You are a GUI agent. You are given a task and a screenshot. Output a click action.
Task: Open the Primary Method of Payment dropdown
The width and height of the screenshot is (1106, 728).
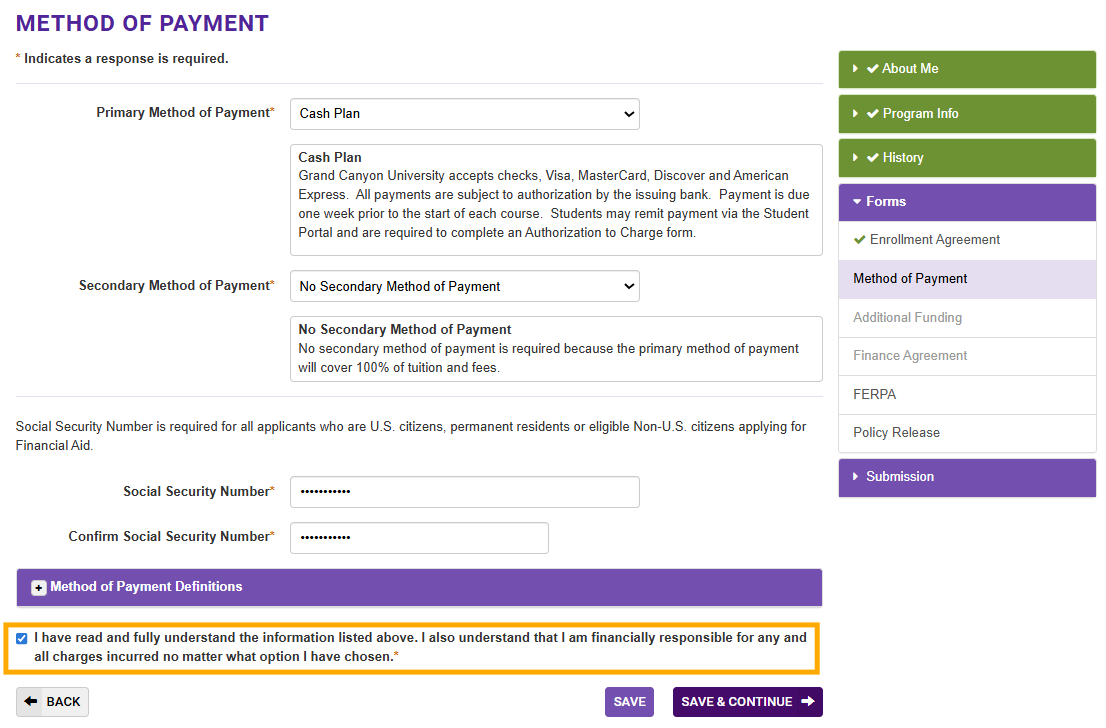(x=464, y=114)
